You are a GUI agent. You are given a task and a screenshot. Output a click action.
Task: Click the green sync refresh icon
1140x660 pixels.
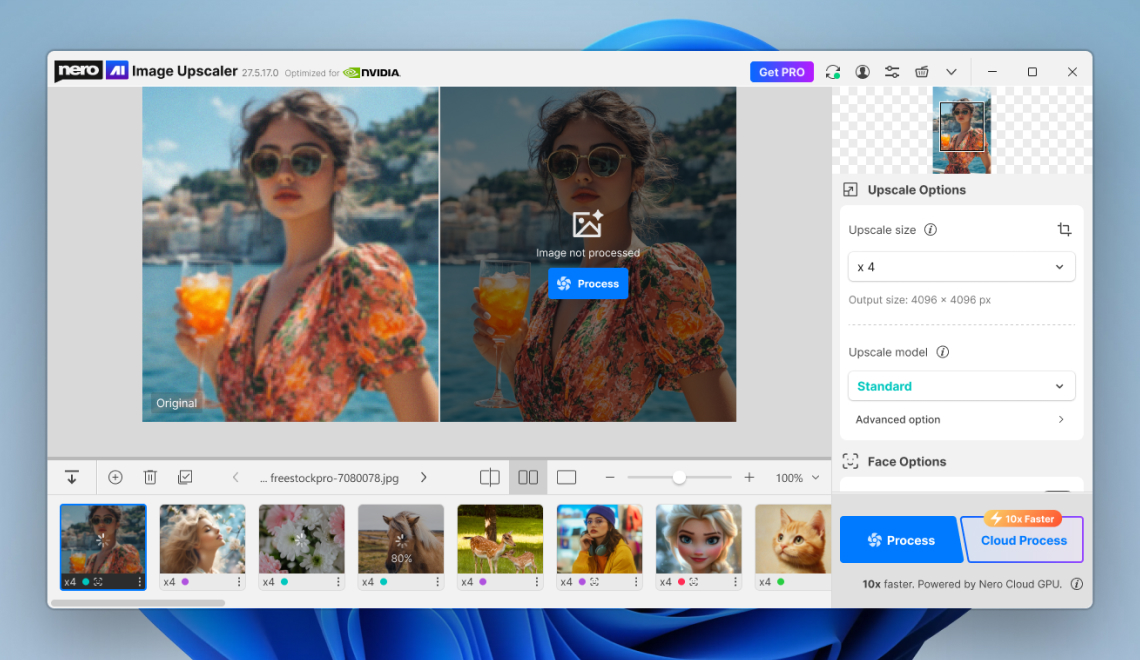point(832,71)
